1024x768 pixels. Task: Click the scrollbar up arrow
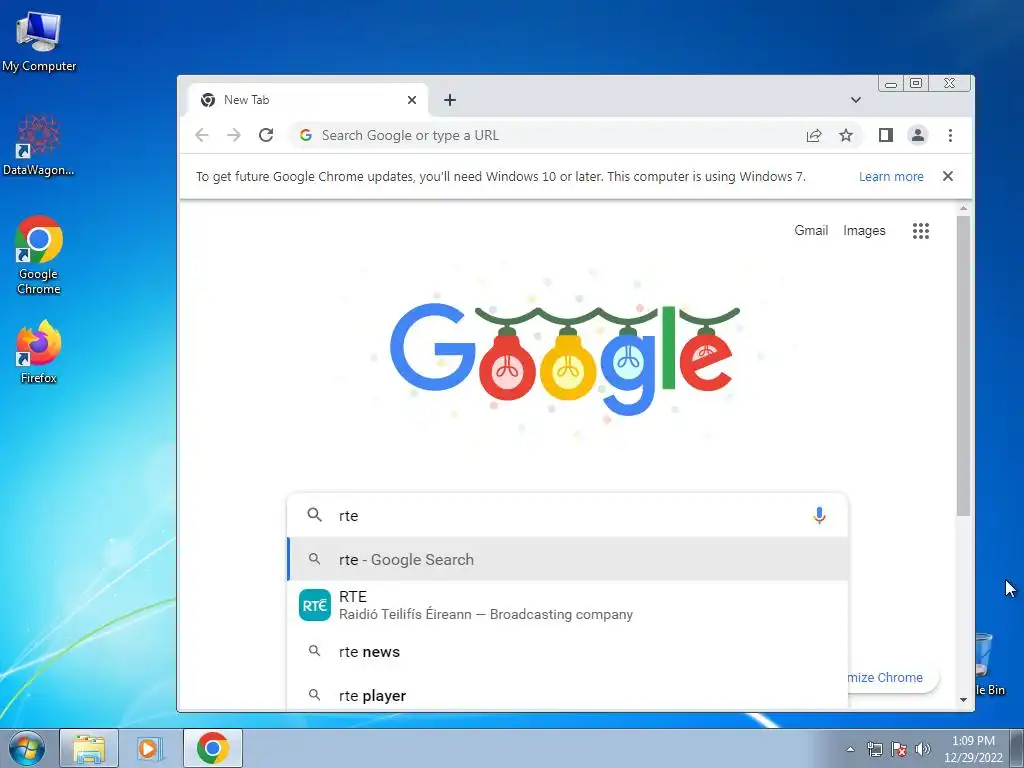[x=963, y=208]
